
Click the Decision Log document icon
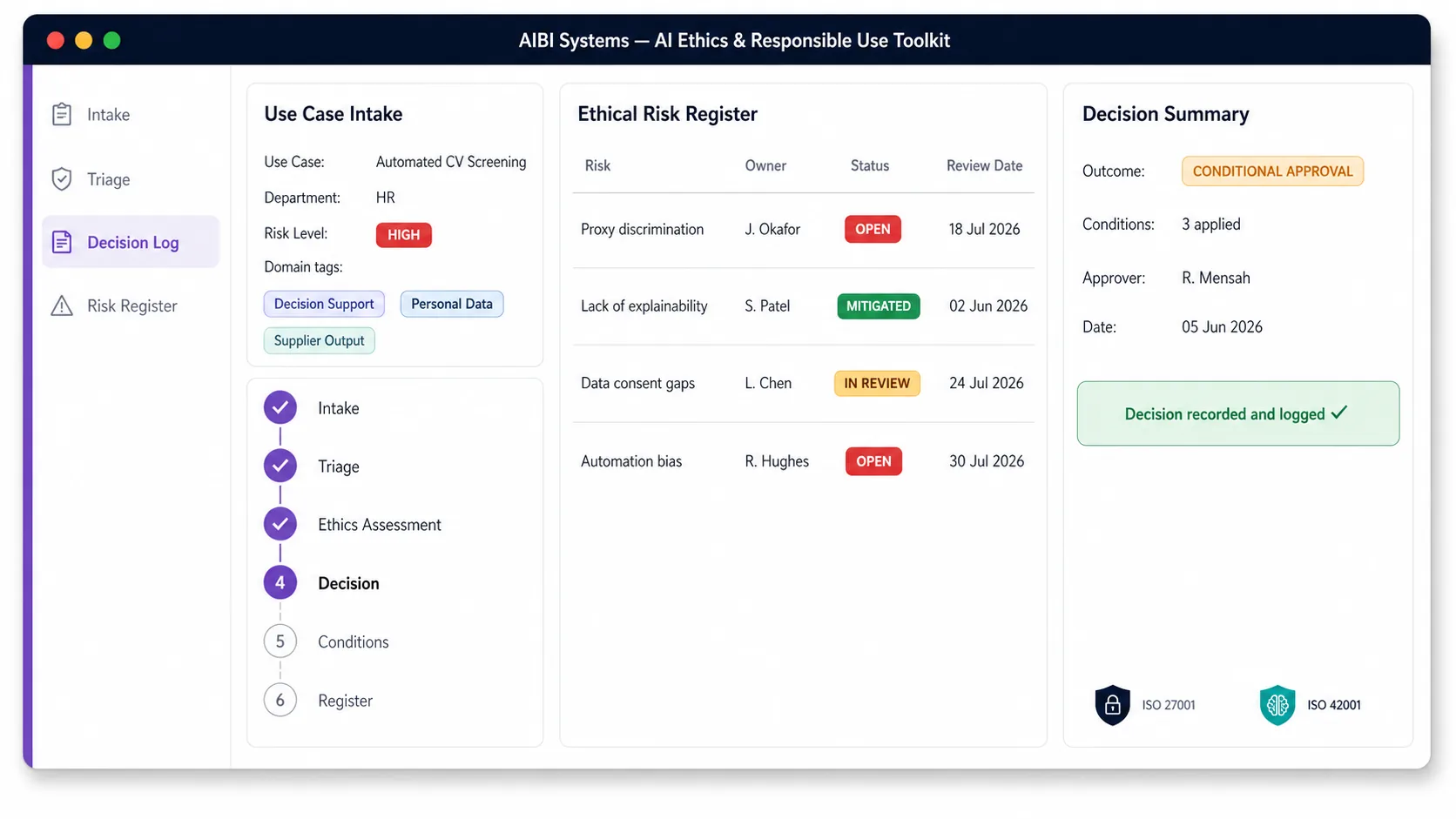point(62,242)
